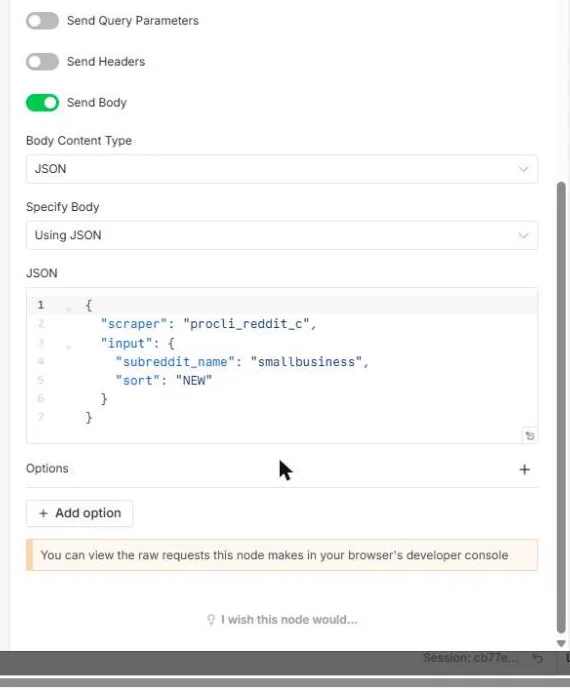
Task: Click the undo arrow icon beside Session label
Action: (537, 658)
